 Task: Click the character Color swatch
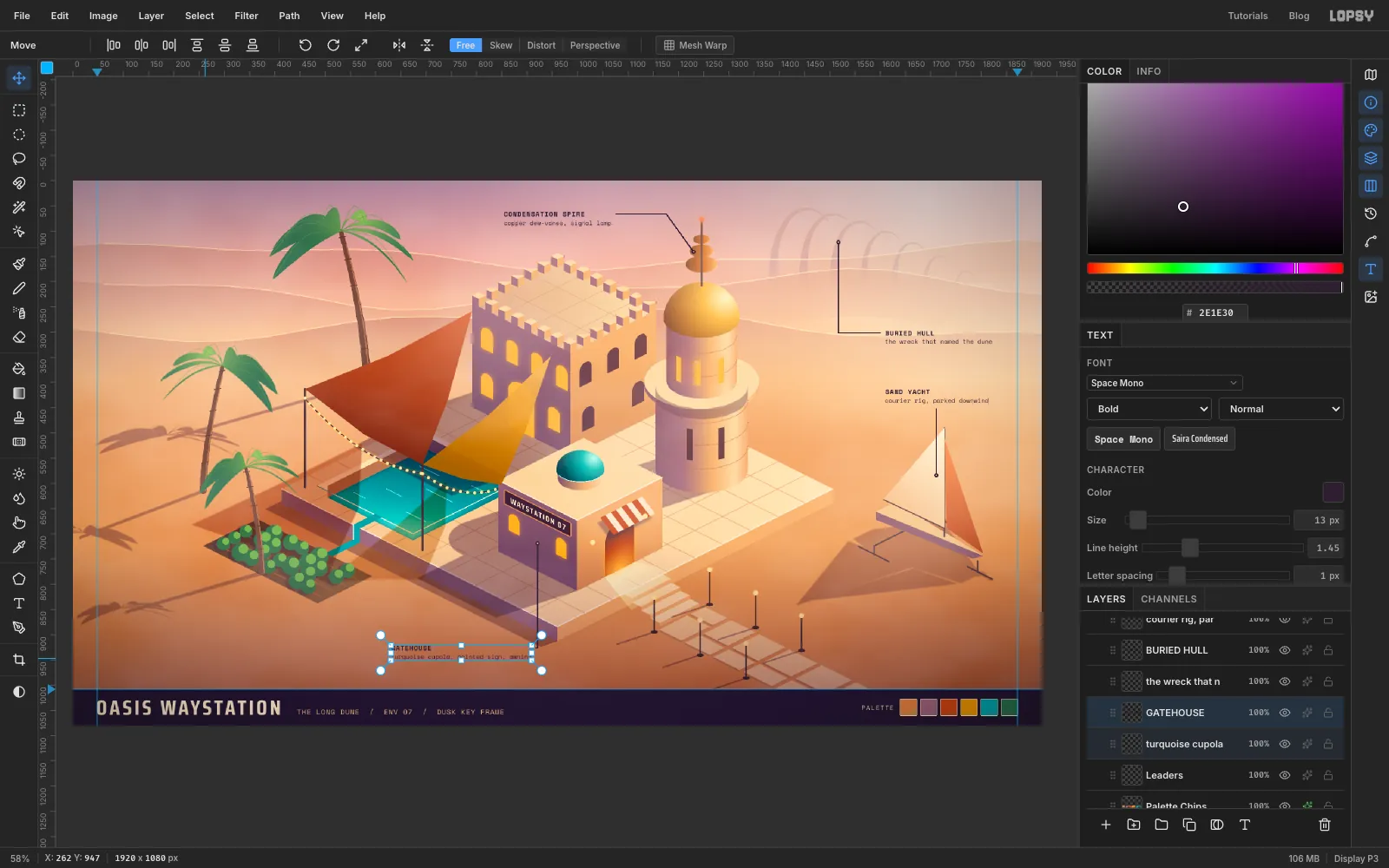[x=1333, y=492]
